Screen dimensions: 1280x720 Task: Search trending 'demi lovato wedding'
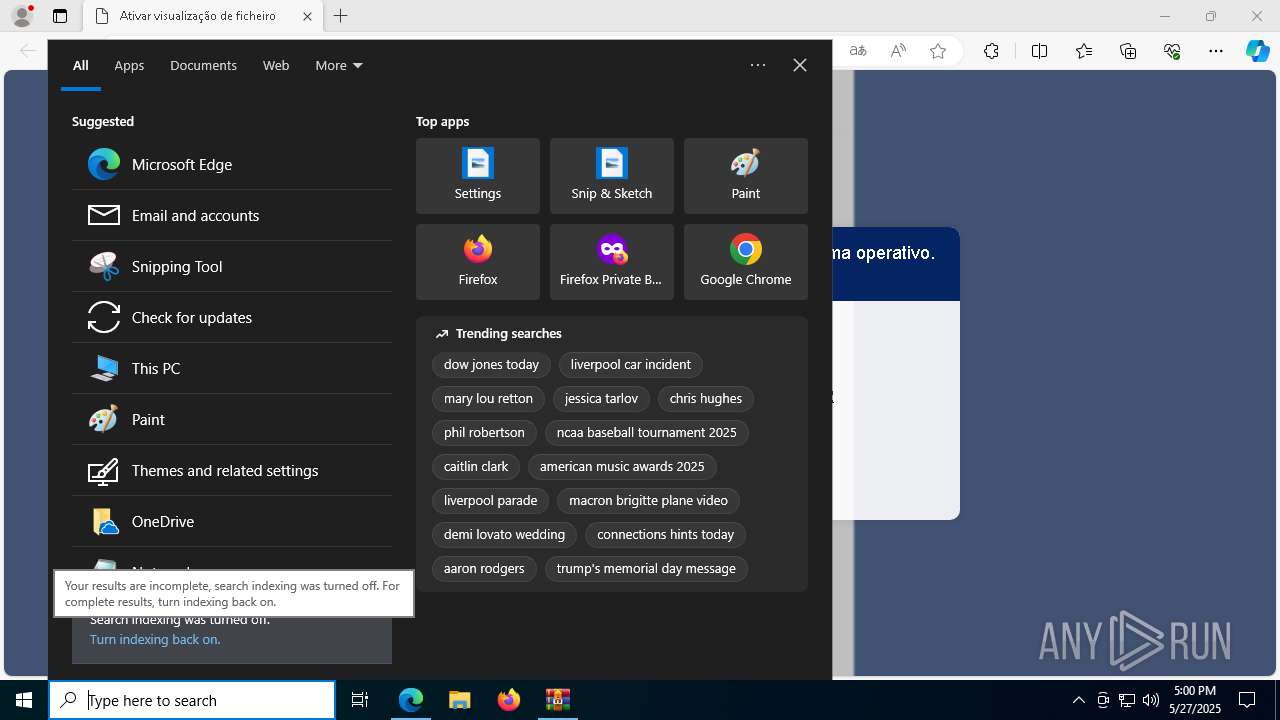(x=504, y=535)
